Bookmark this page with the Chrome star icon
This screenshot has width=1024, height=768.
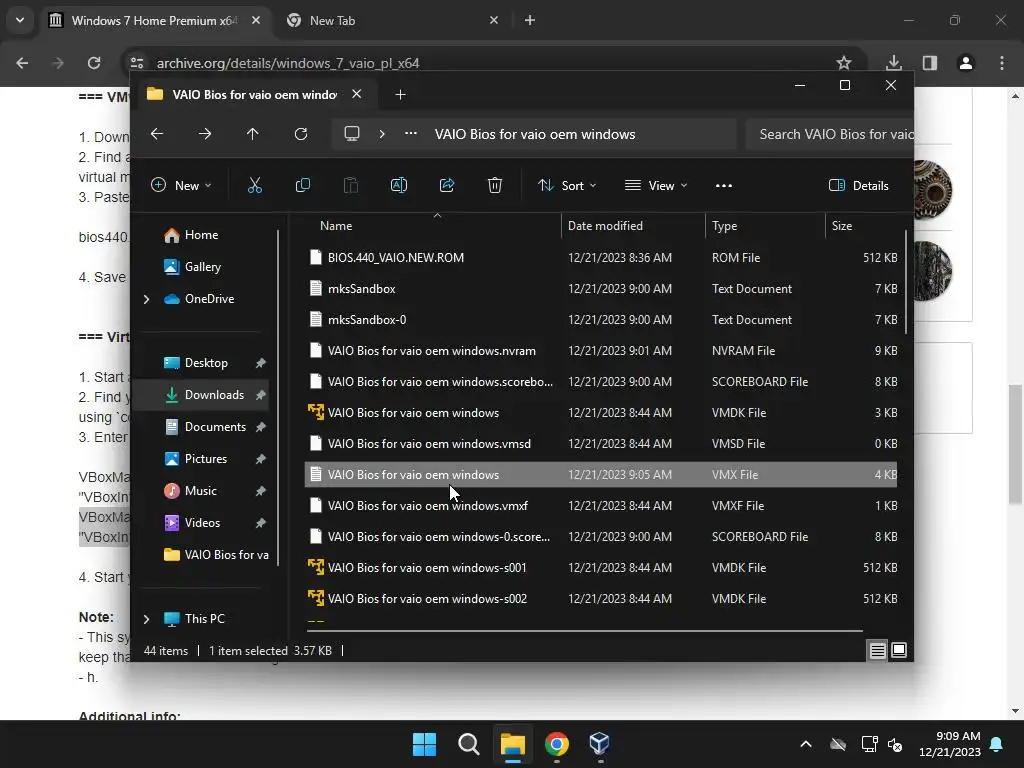click(844, 63)
